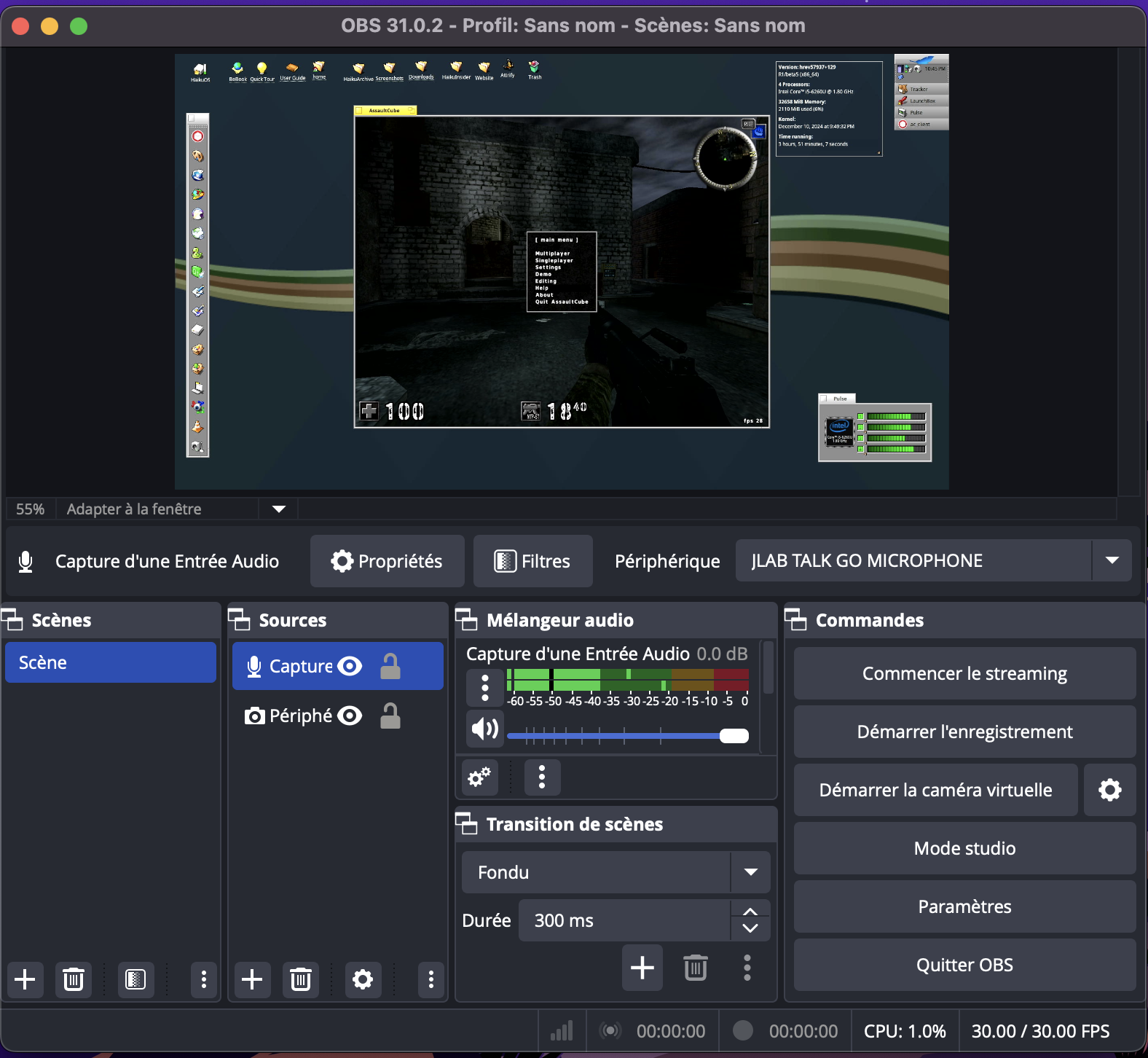The image size is (1148, 1058).
Task: Click the Transition de scènes dock icon
Action: pos(466,824)
